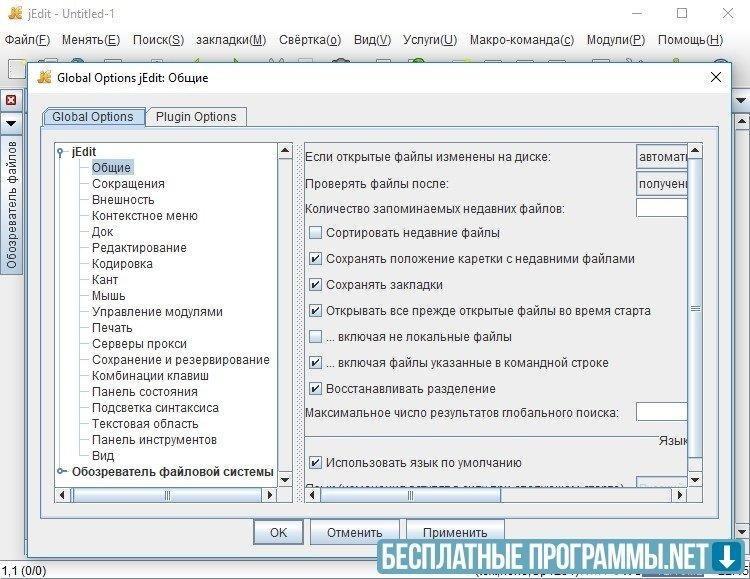Switch to Plugin Options tab

click(x=196, y=117)
